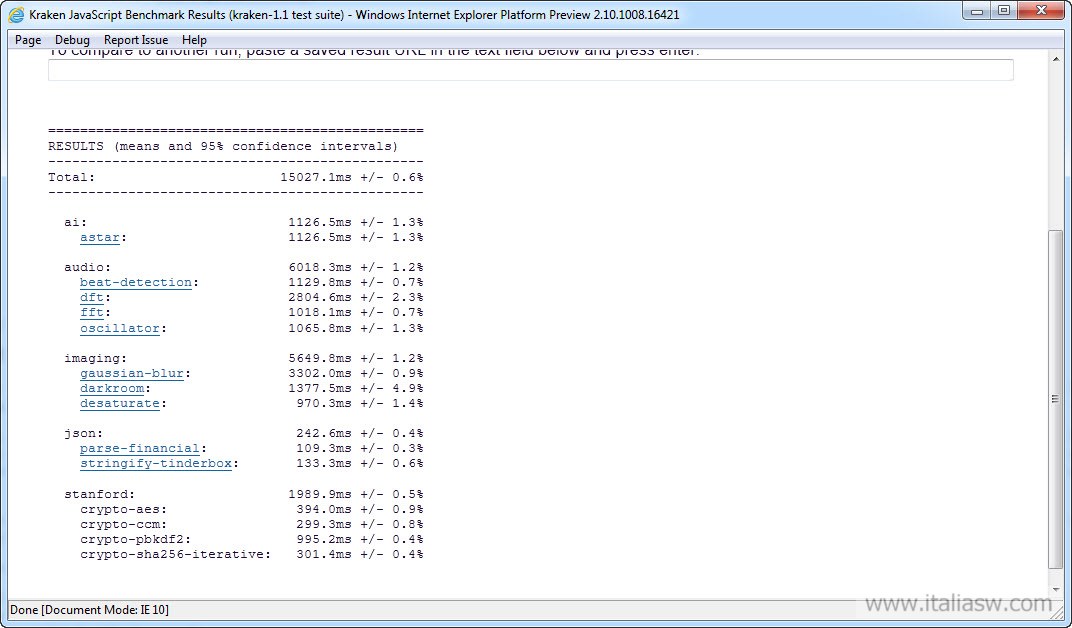This screenshot has width=1072, height=628.
Task: Open the oscillator test link
Action: pyautogui.click(x=120, y=328)
